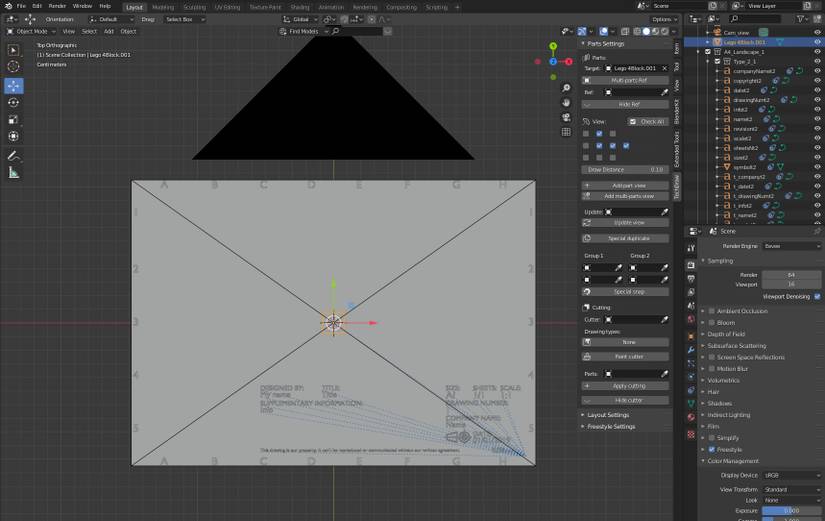Click the eyedropper next to Cutter field
This screenshot has width=825, height=521.
(x=665, y=319)
